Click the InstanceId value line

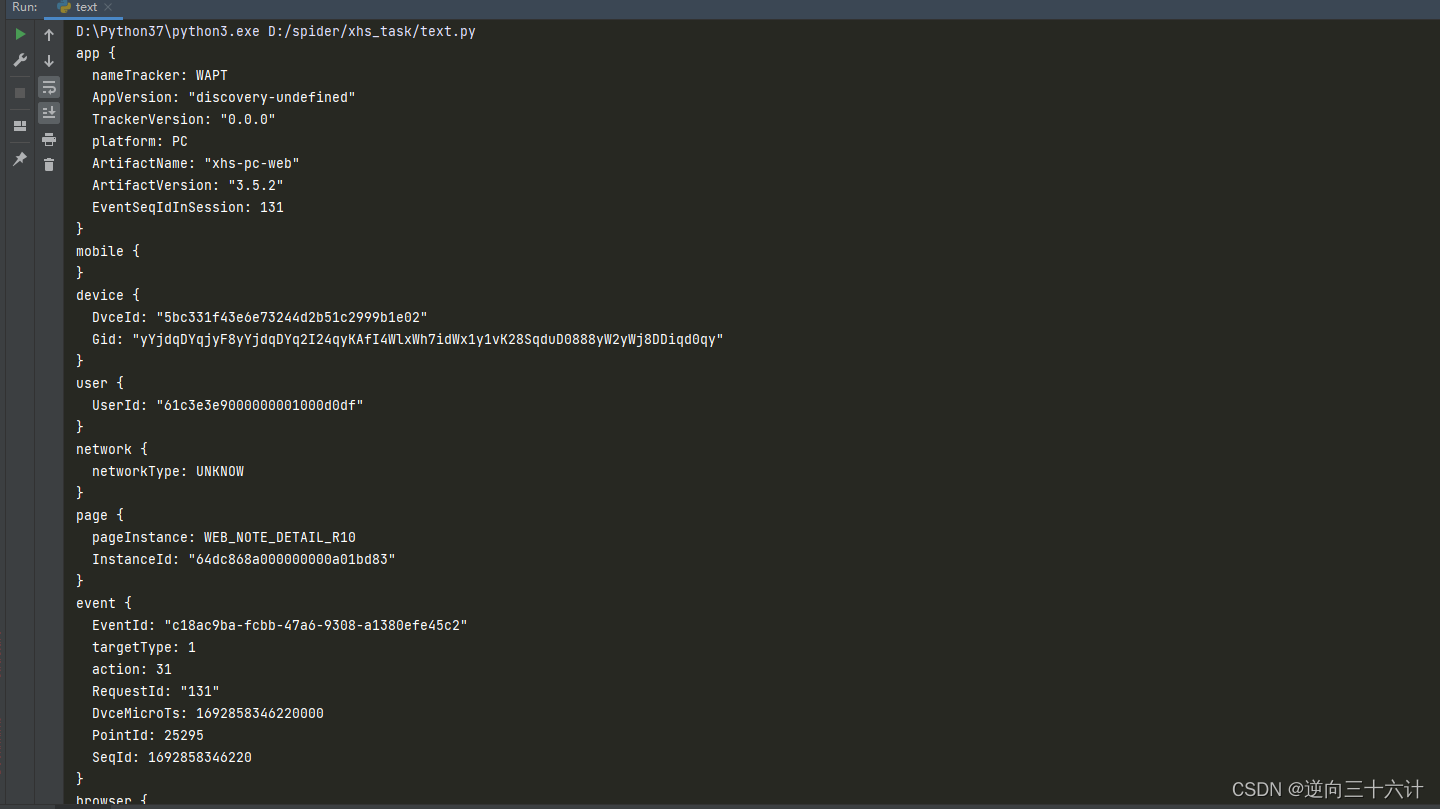244,559
